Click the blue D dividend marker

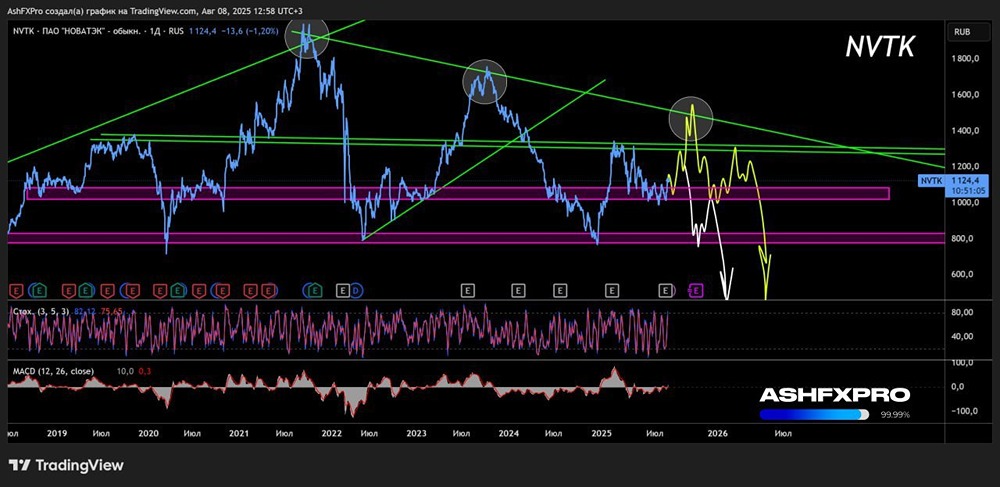click(356, 291)
